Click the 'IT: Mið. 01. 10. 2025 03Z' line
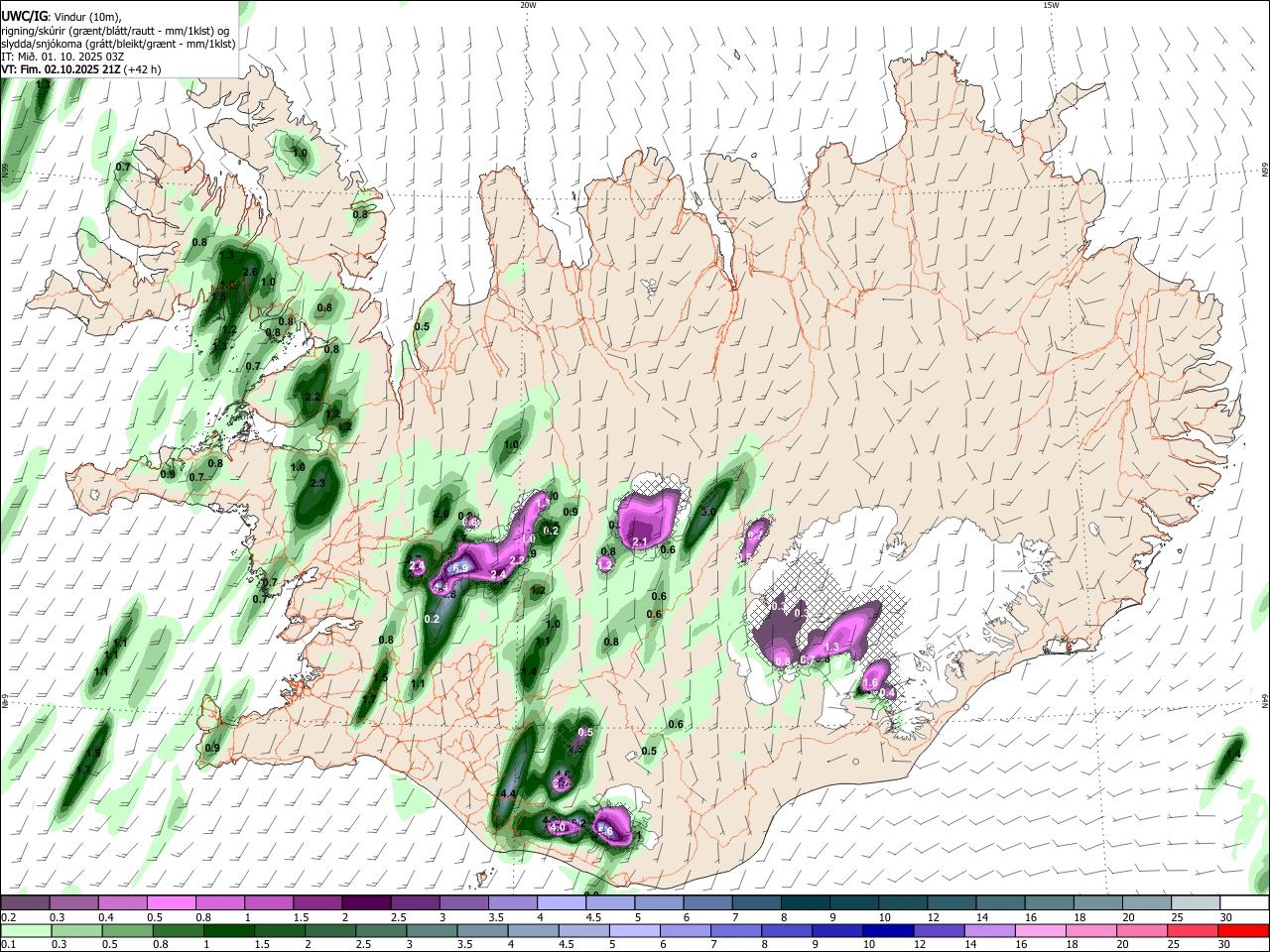The height and width of the screenshot is (952, 1270). (x=63, y=57)
